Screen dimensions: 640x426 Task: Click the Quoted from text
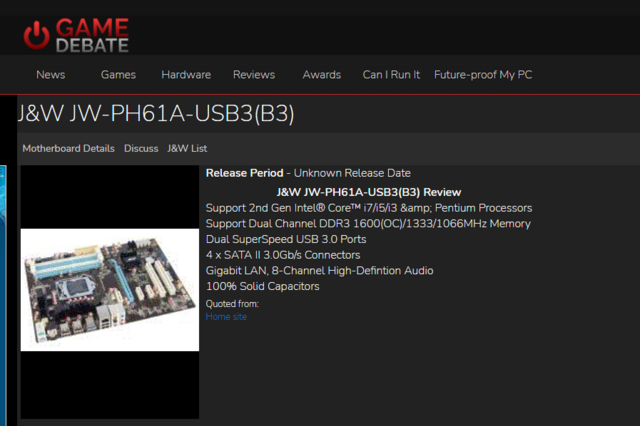pos(232,304)
